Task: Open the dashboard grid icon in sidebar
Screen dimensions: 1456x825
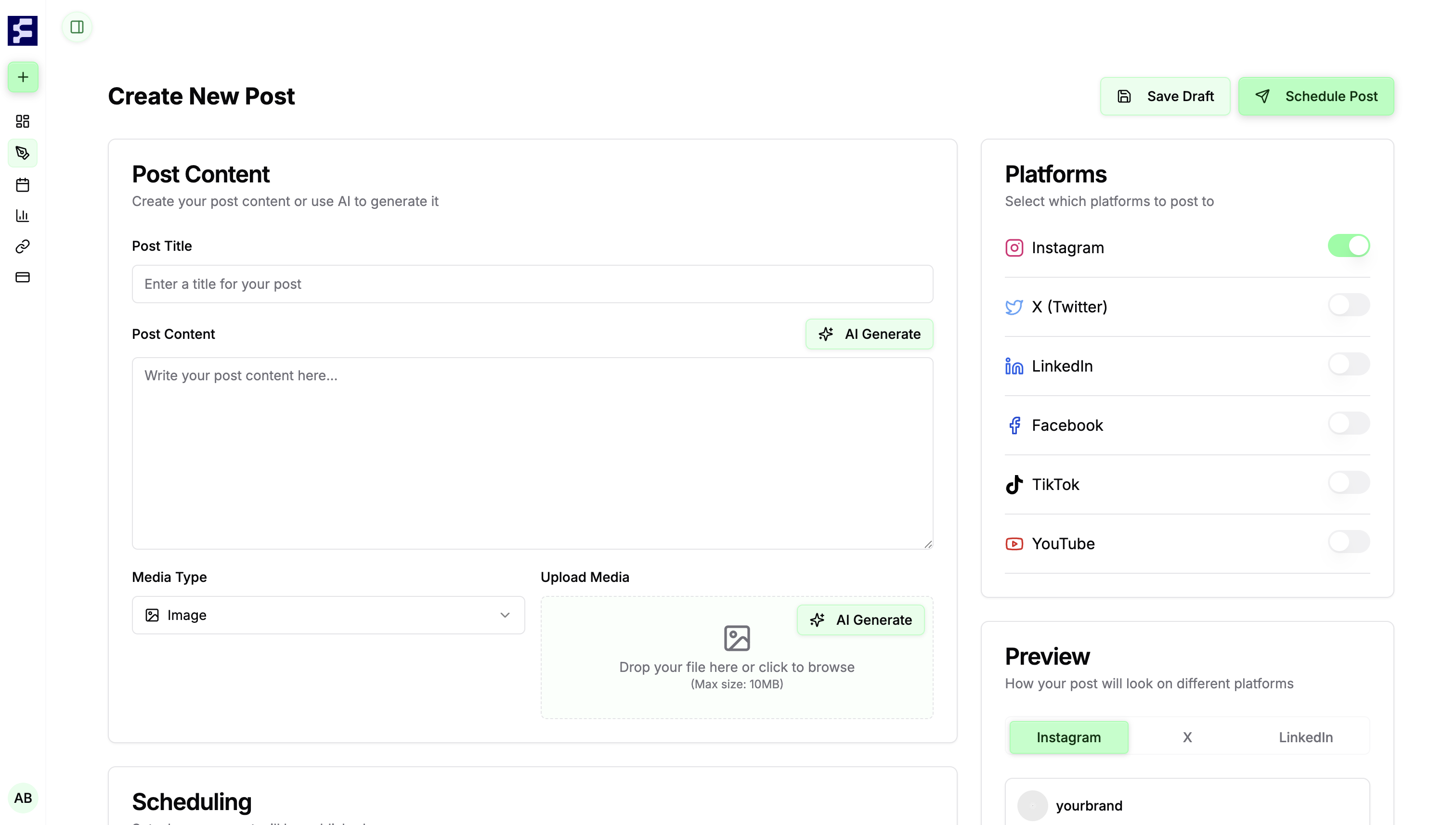Action: tap(22, 121)
